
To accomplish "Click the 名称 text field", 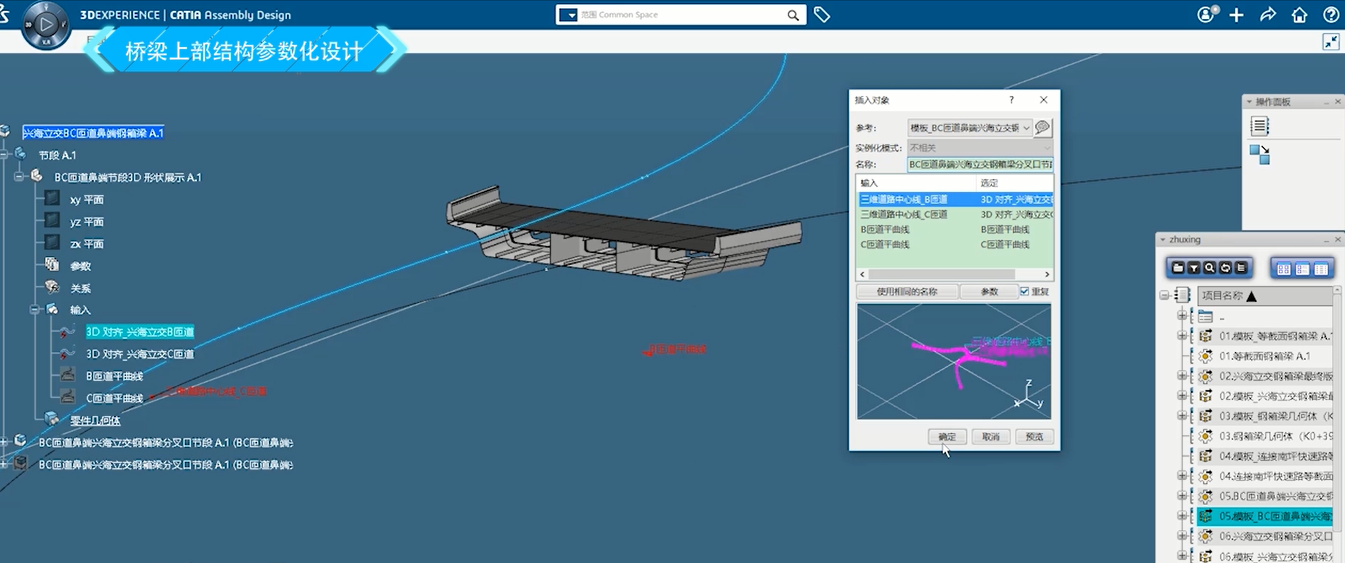I will 980,164.
